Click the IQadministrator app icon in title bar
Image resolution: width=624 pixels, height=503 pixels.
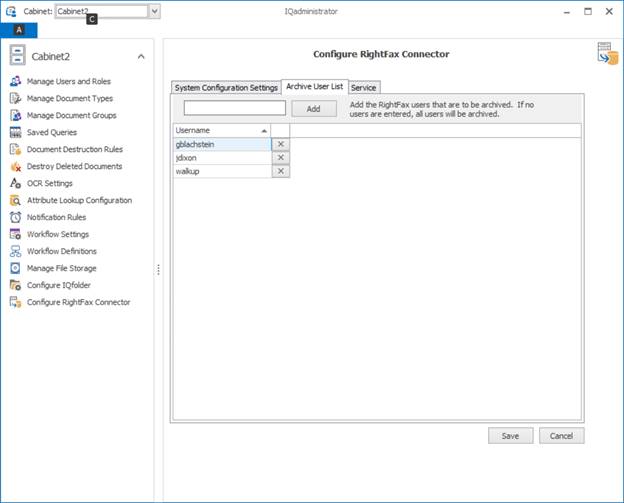coord(12,11)
